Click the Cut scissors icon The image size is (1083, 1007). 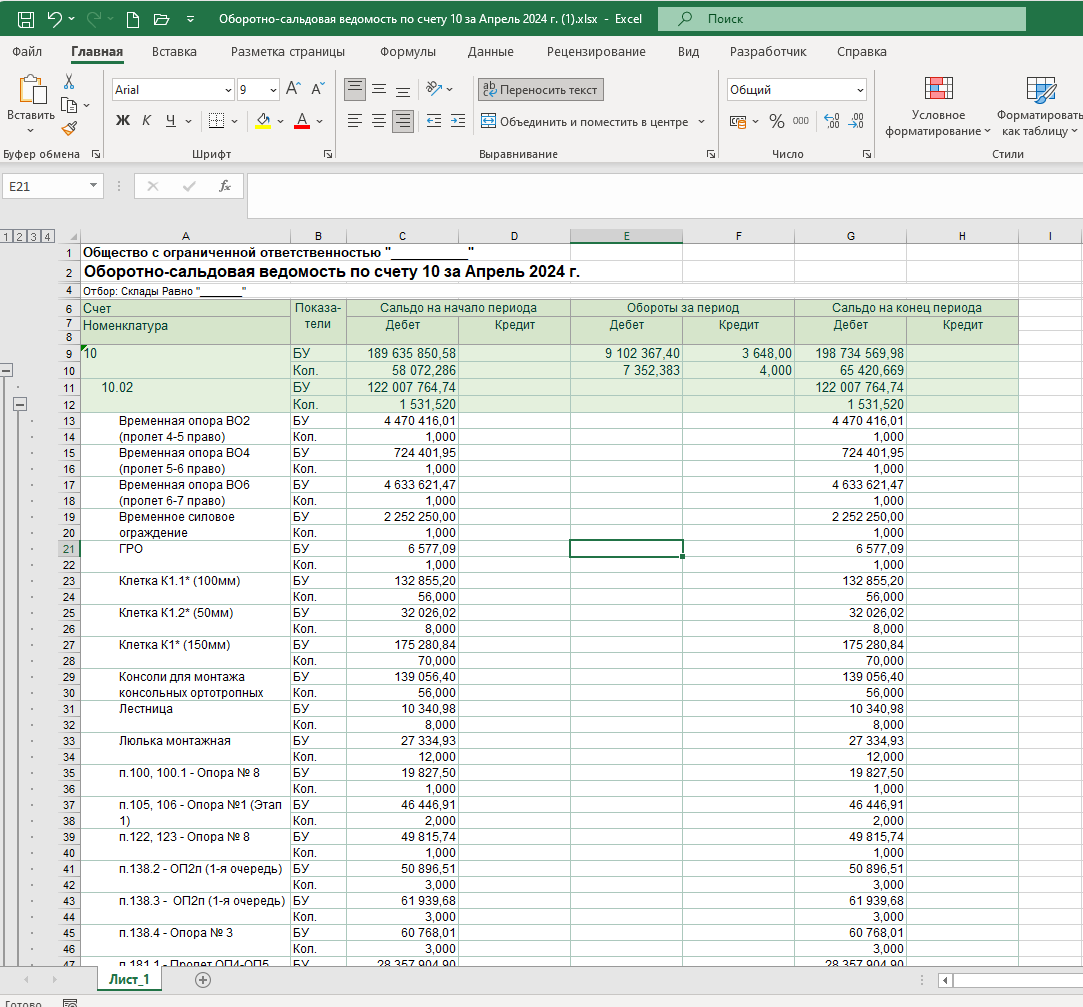coord(69,82)
